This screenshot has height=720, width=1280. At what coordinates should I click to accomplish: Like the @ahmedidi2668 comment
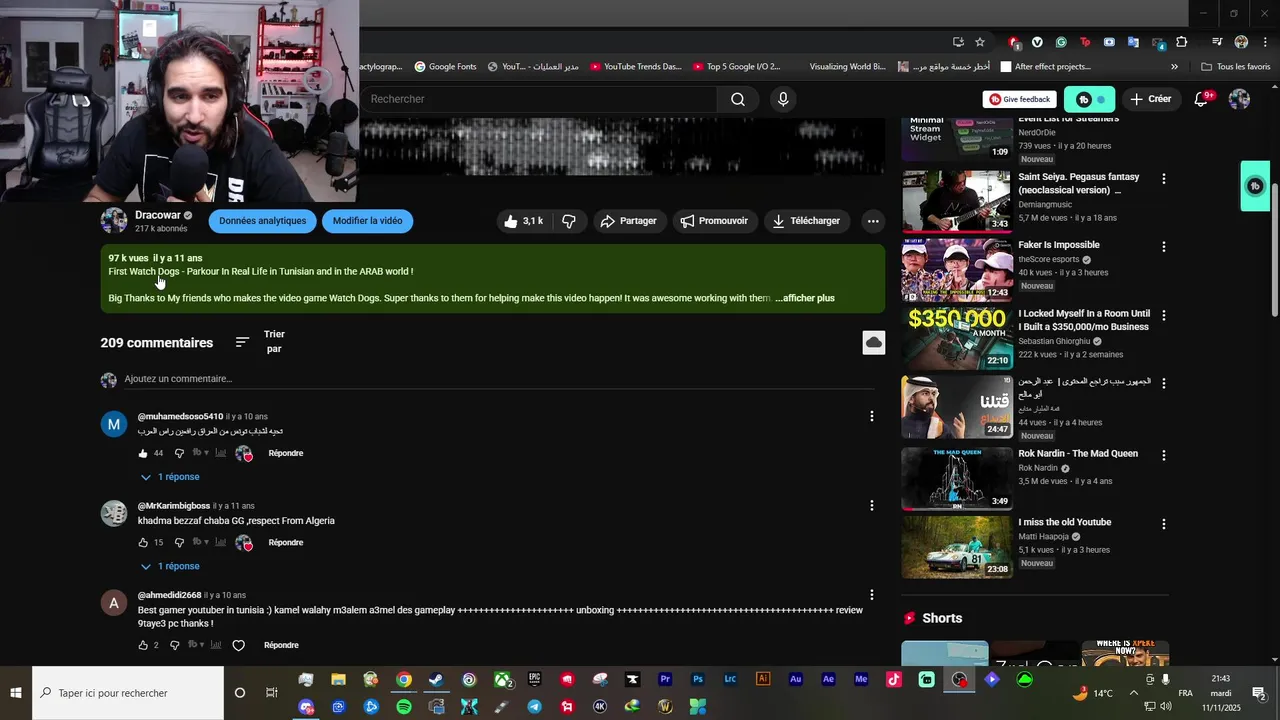click(143, 645)
